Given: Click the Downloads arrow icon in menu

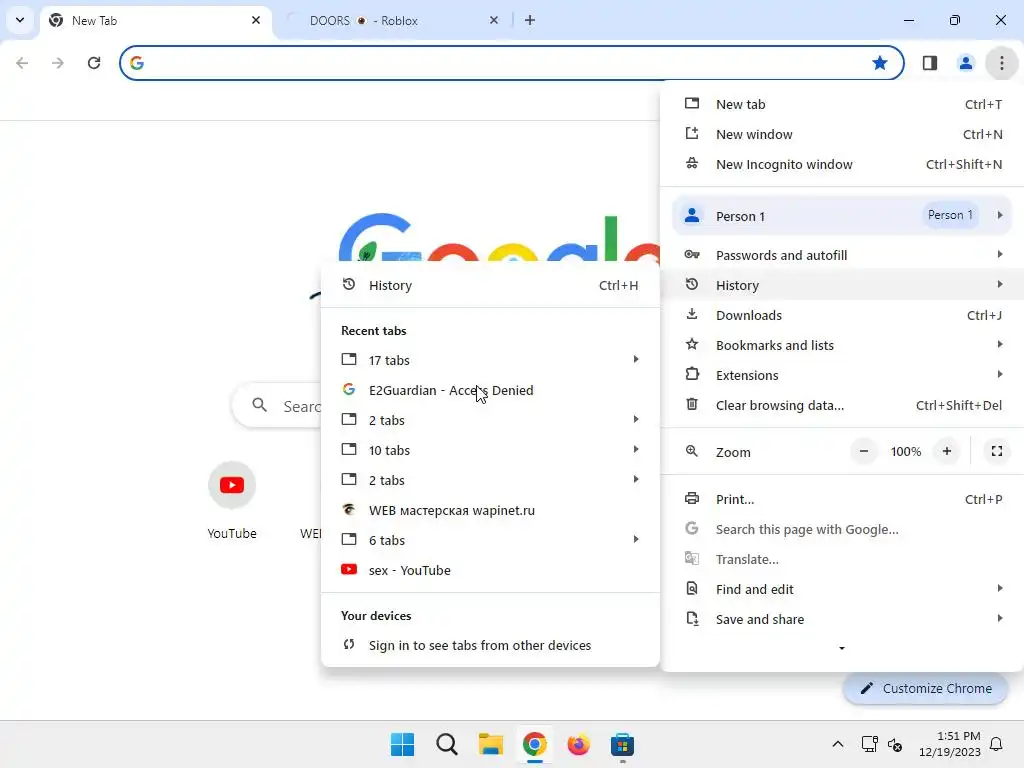Looking at the screenshot, I should [692, 315].
